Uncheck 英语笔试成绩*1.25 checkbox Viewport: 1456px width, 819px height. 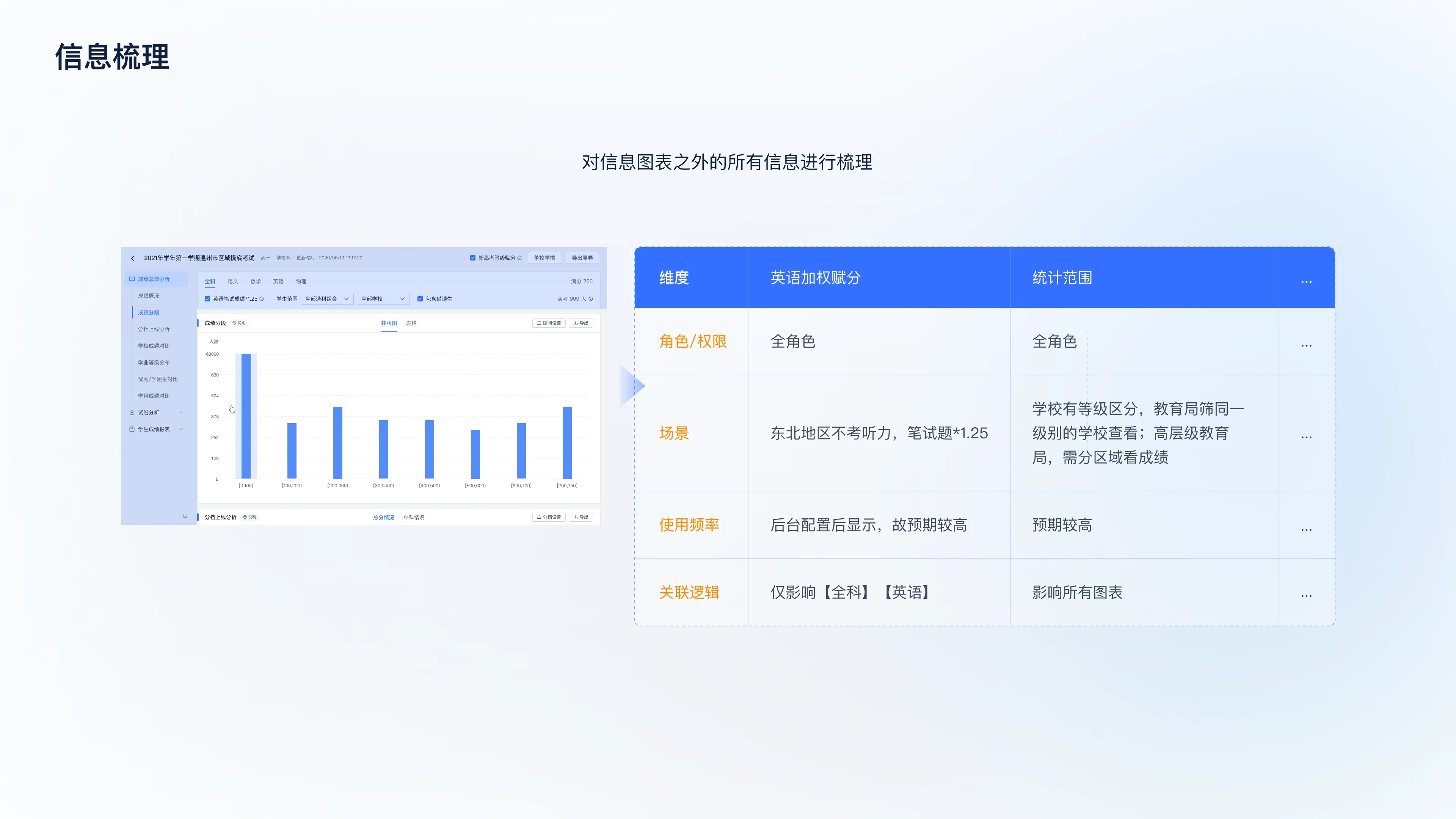(x=207, y=298)
